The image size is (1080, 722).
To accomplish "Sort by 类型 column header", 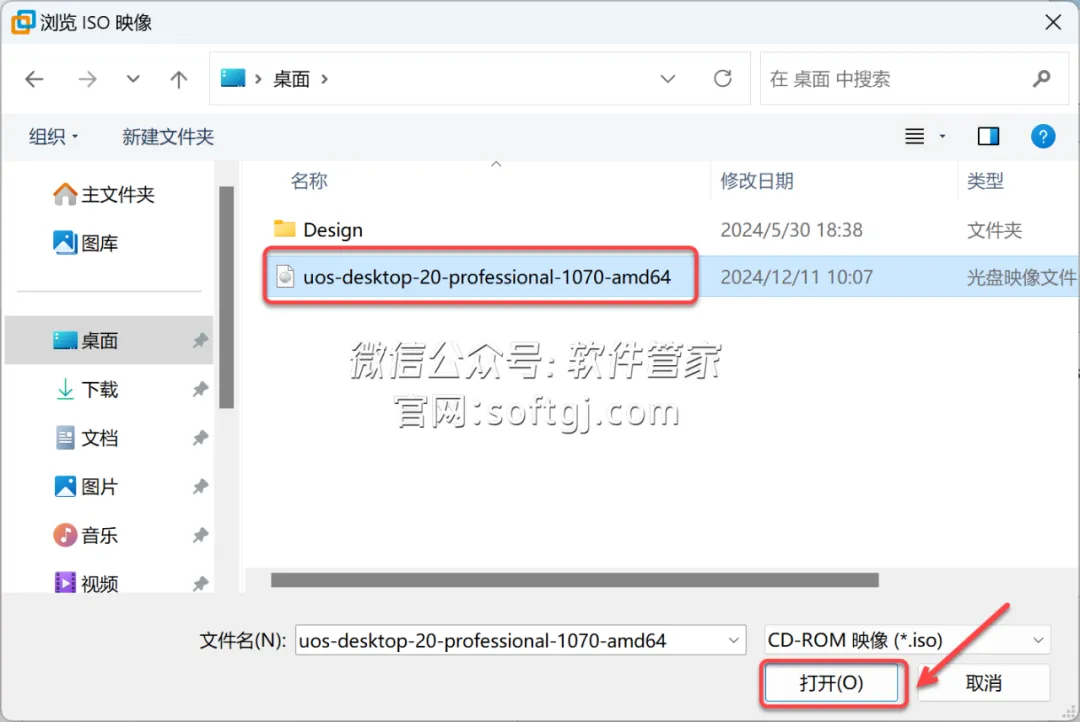I will [x=985, y=181].
